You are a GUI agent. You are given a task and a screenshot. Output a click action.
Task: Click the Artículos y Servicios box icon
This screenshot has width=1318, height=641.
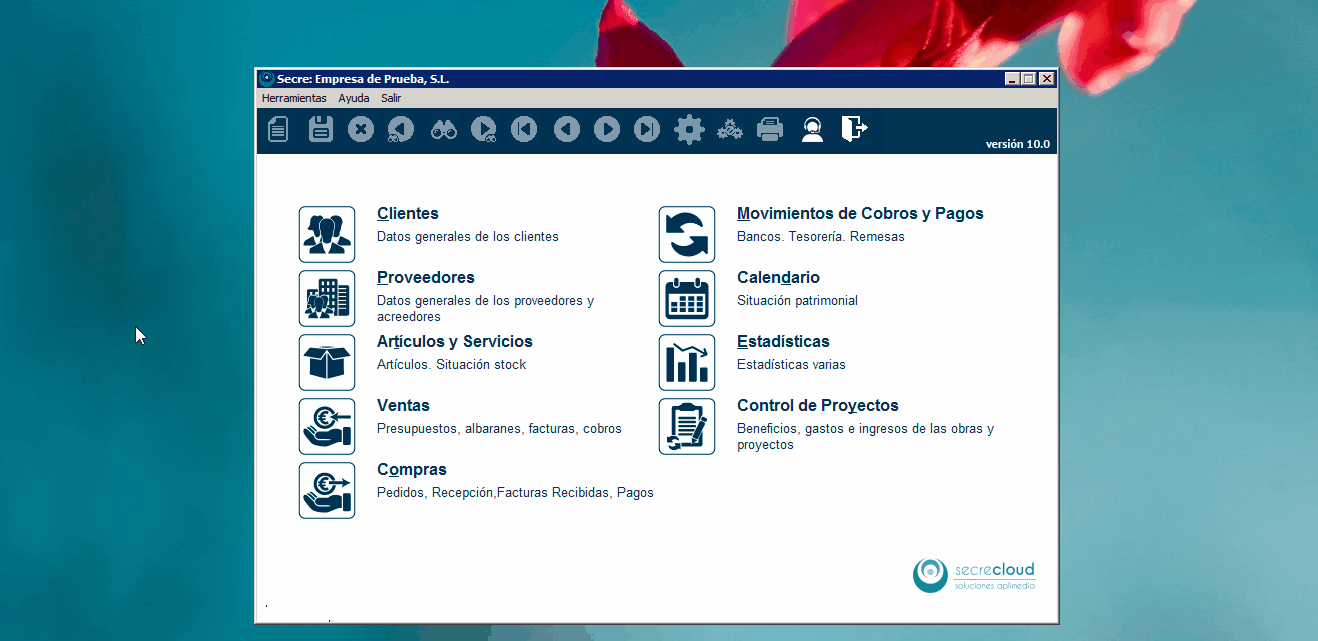click(327, 362)
